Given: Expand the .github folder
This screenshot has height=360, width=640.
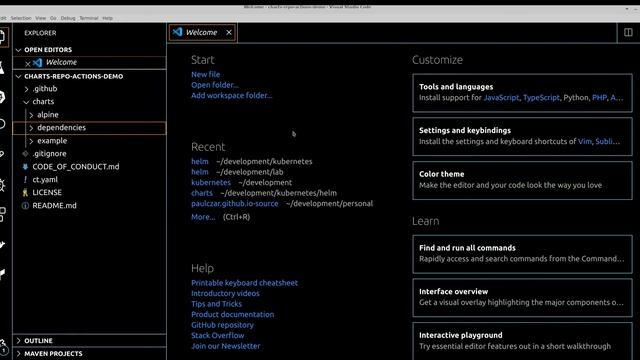Looking at the screenshot, I should tap(27, 89).
